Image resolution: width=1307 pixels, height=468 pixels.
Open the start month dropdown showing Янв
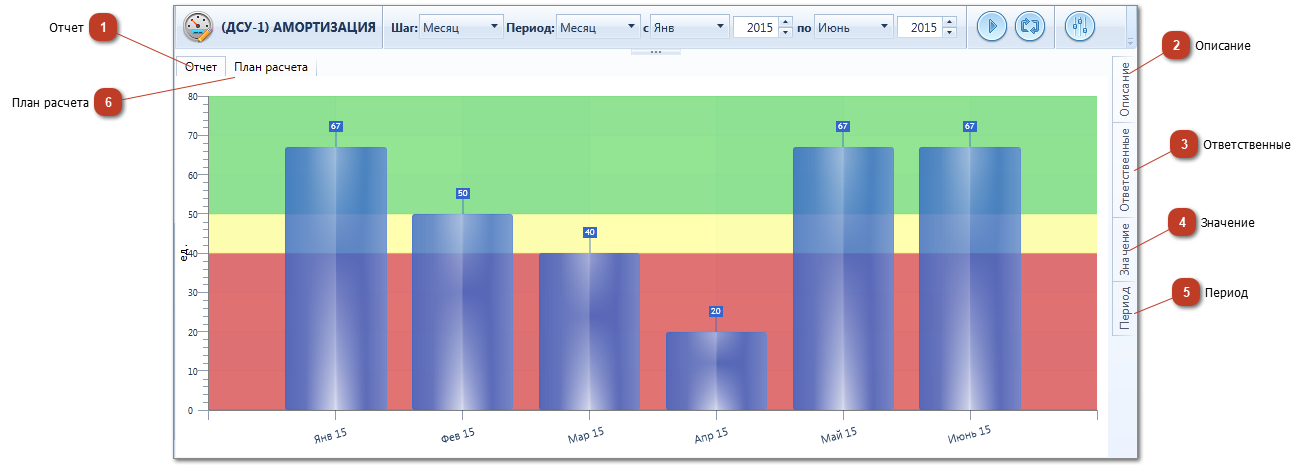(690, 28)
